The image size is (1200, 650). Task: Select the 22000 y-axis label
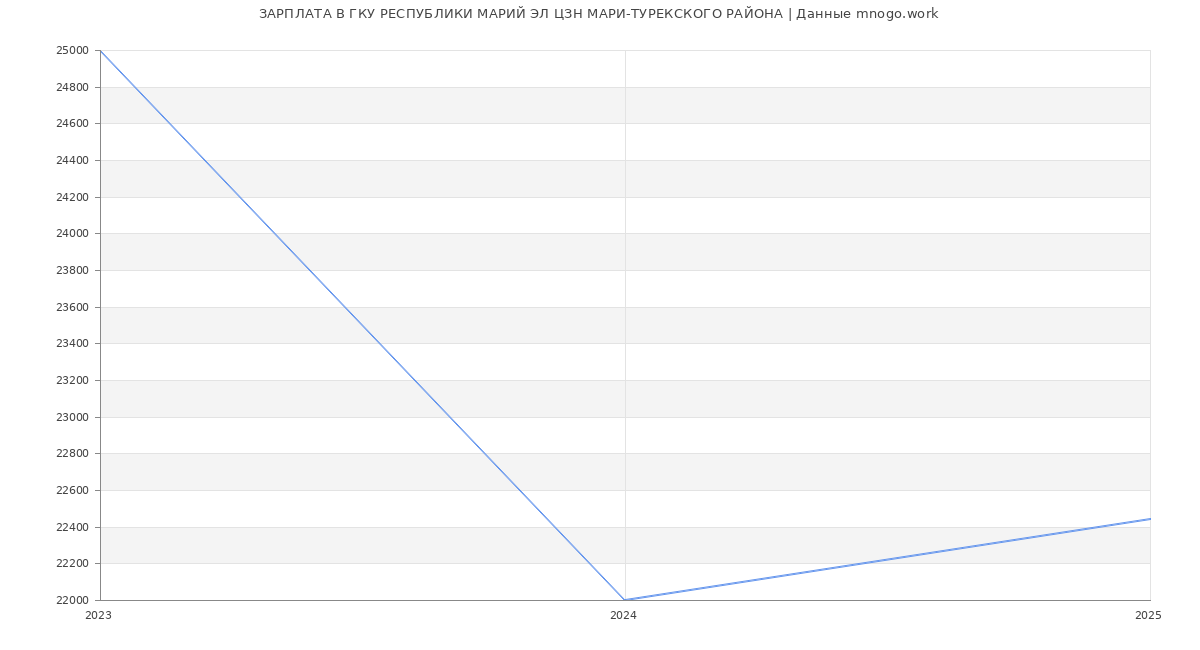pos(72,601)
